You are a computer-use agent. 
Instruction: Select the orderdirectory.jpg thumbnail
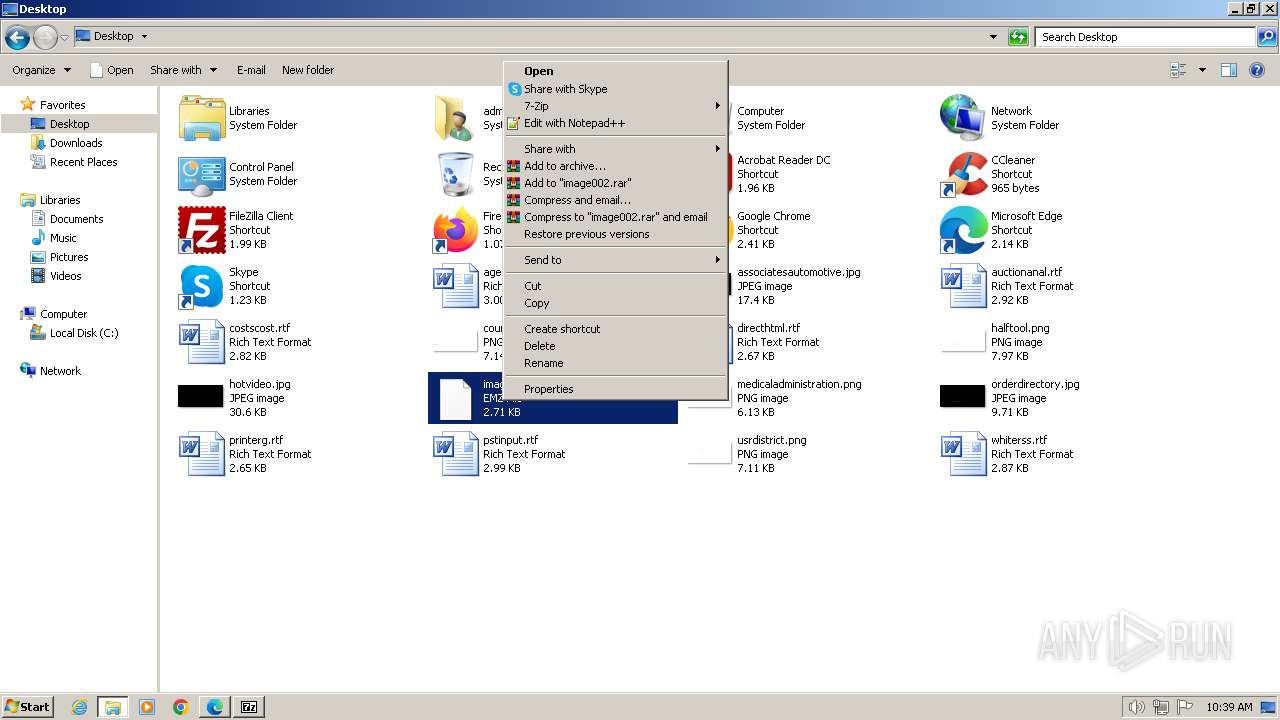[962, 396]
